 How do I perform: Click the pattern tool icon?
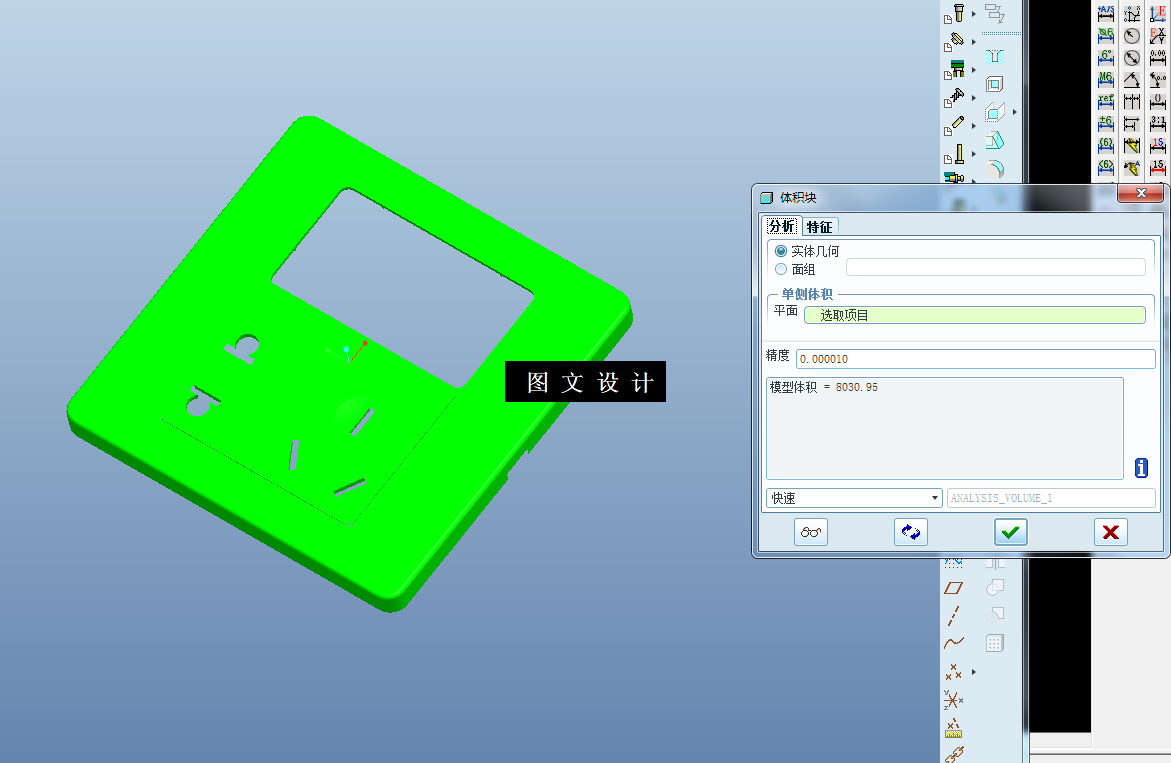pyautogui.click(x=994, y=644)
